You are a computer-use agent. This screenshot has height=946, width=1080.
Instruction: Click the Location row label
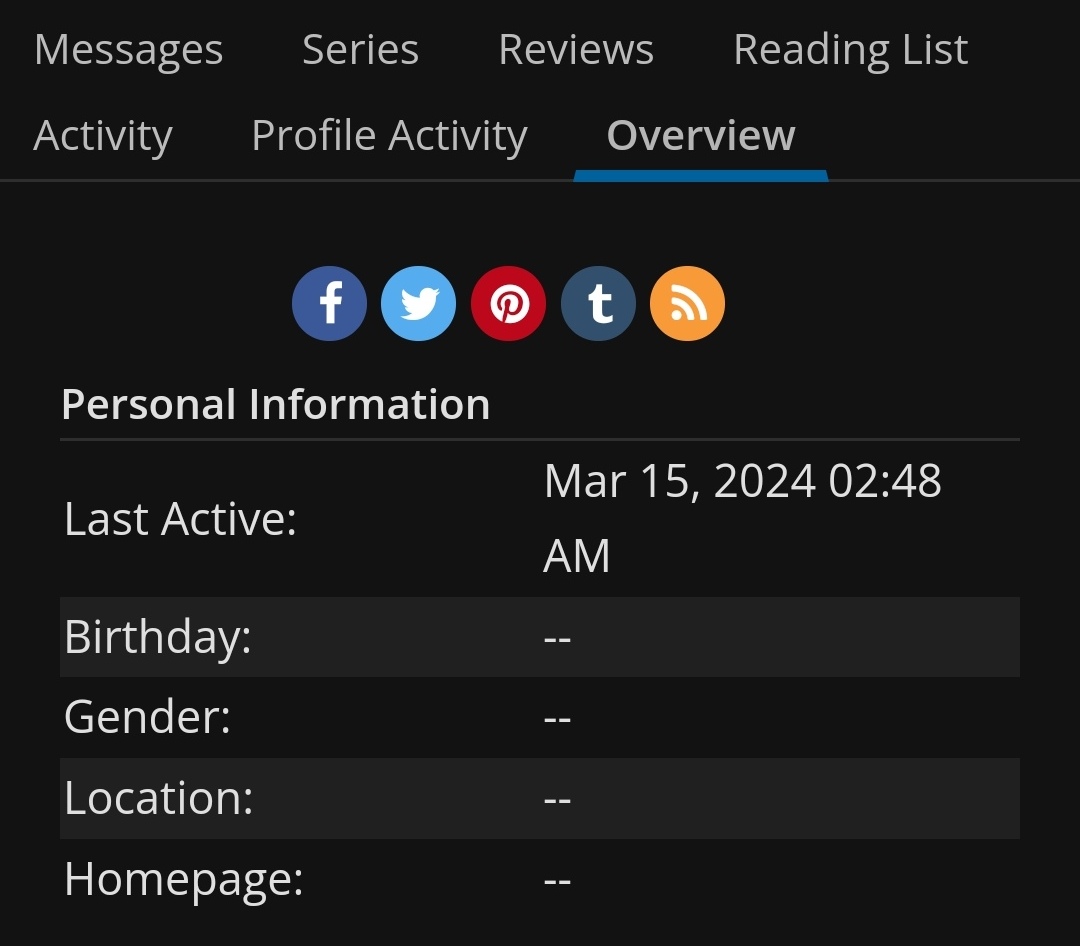(x=158, y=798)
